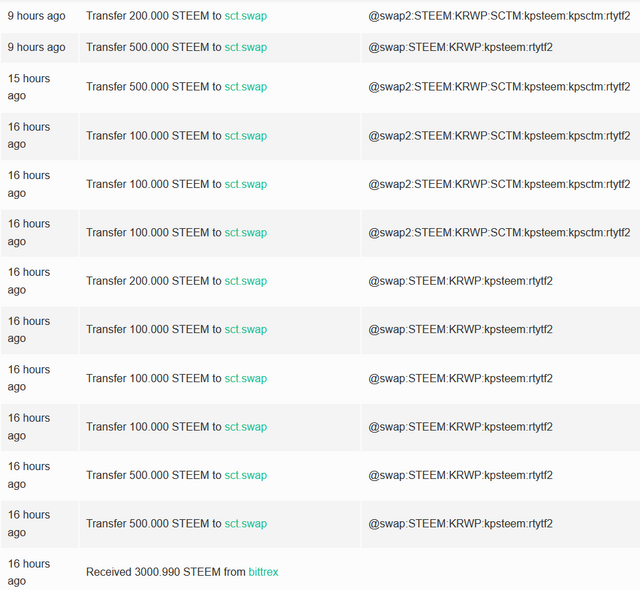Click the 'Received 3000.990 STEEM from' text
The width and height of the screenshot is (640, 590).
point(166,572)
